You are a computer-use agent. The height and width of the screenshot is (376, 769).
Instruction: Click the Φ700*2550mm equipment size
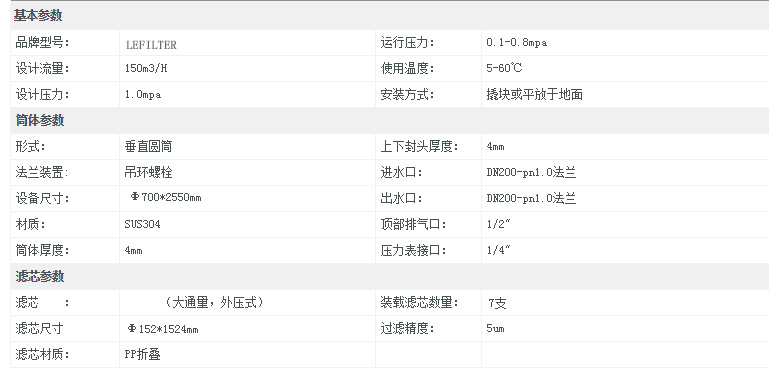pyautogui.click(x=166, y=198)
